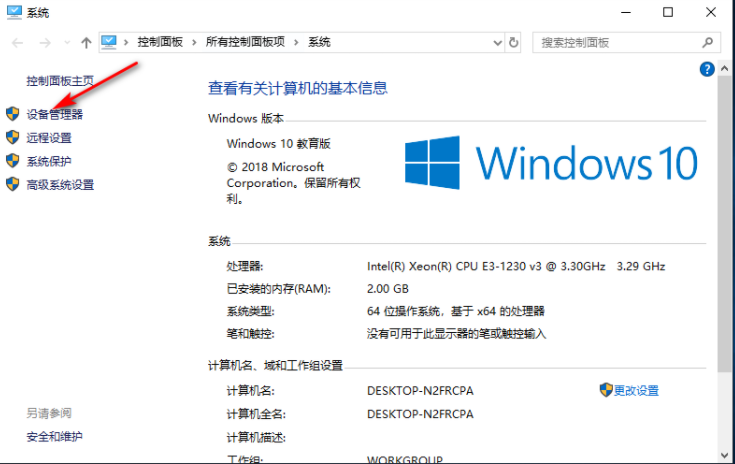Select 所有控制面板项 breadcrumb
This screenshot has height=464, width=735.
click(x=245, y=42)
